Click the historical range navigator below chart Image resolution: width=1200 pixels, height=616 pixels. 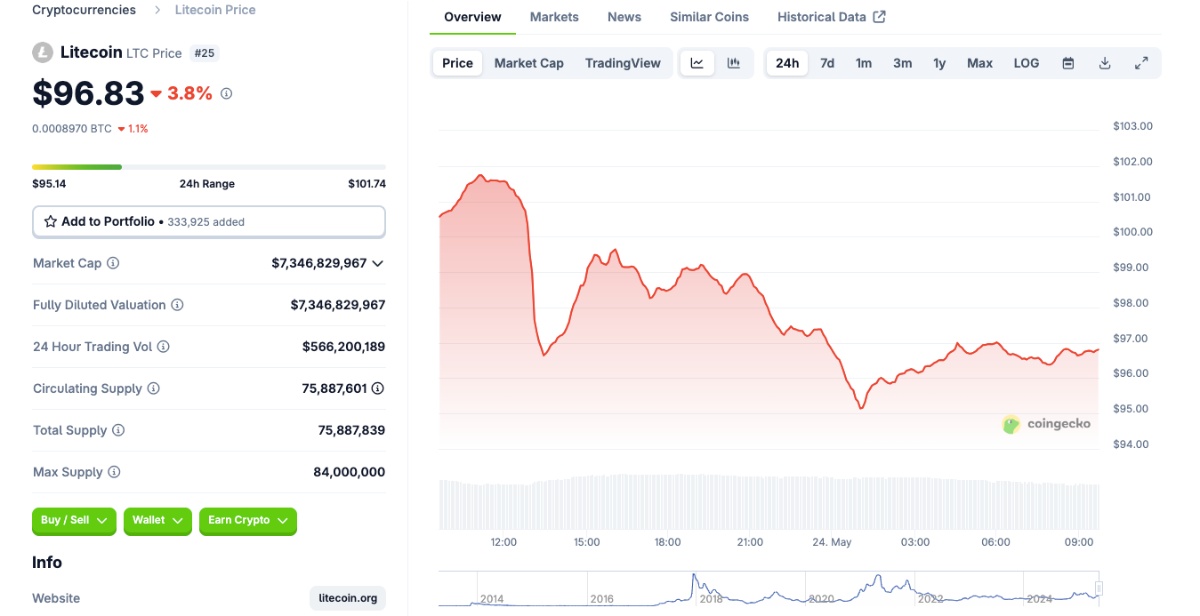coord(768,590)
